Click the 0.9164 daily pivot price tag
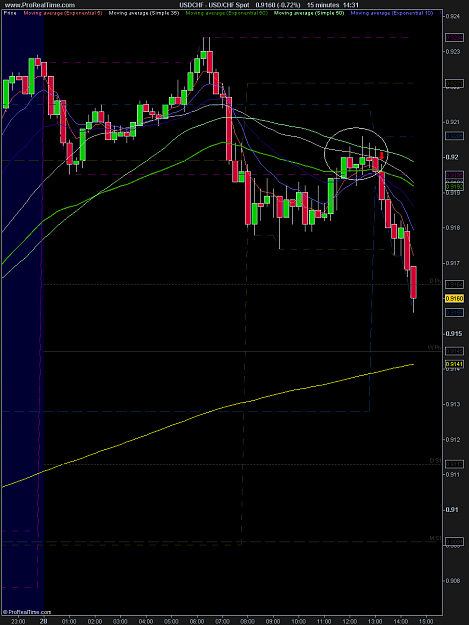Screen dimensions: 469x625 [x=454, y=285]
